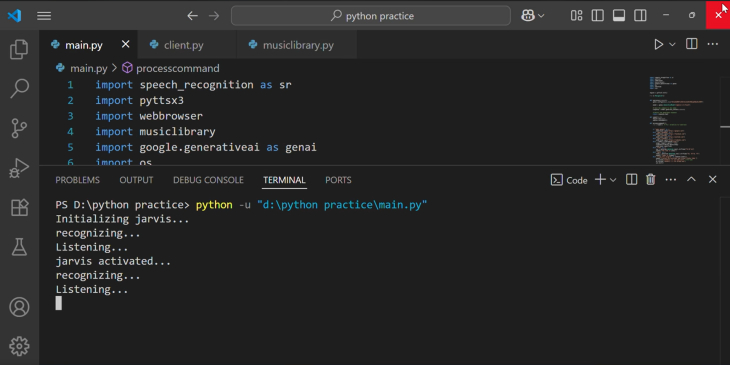Open the Accounts menu
This screenshot has width=730, height=365.
[19, 307]
